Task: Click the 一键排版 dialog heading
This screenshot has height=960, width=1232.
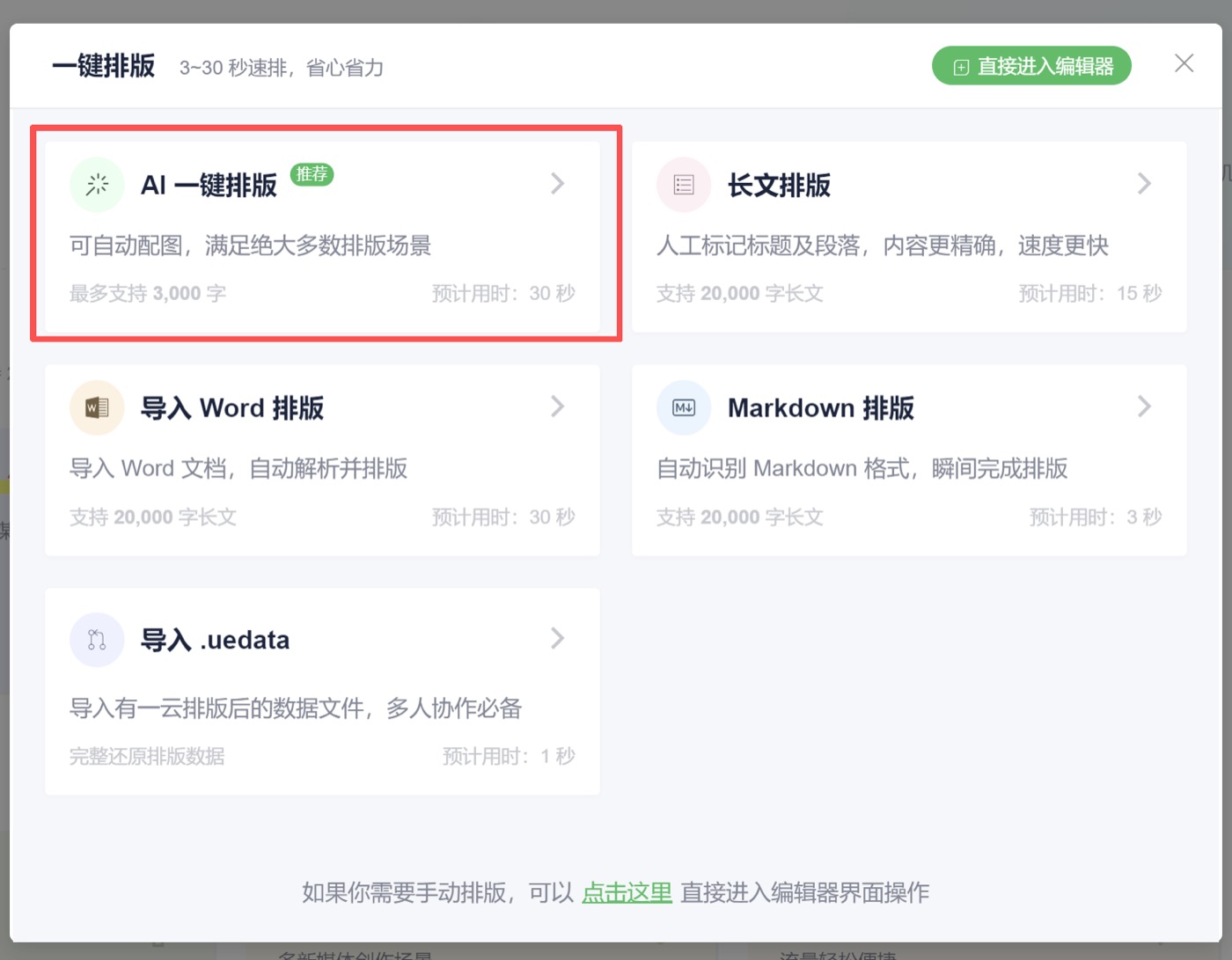Action: click(104, 66)
